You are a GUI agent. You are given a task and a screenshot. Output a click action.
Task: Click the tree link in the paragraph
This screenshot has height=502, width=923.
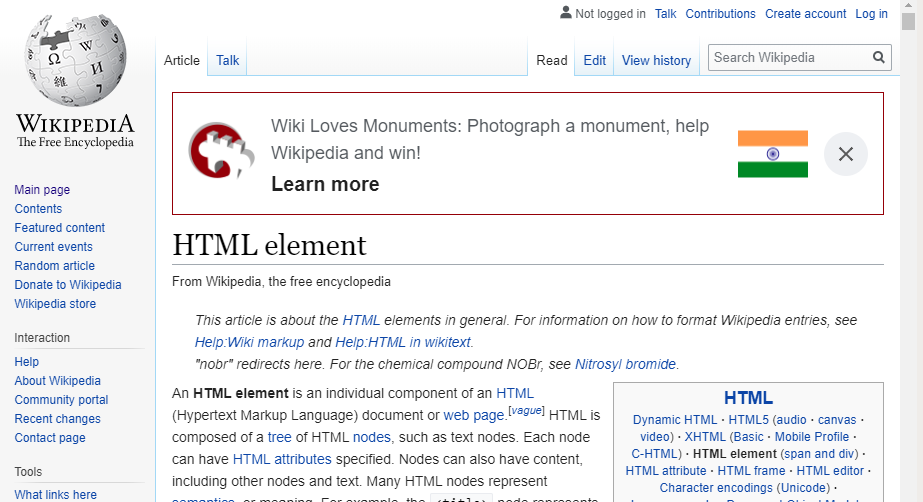tap(279, 437)
